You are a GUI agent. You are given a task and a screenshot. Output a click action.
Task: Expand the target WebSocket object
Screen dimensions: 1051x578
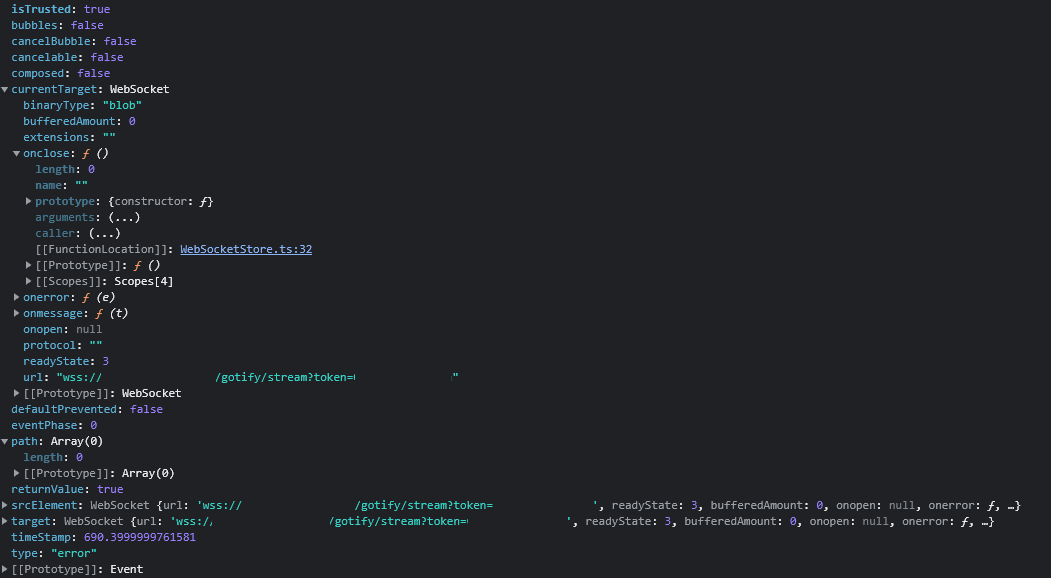click(5, 521)
